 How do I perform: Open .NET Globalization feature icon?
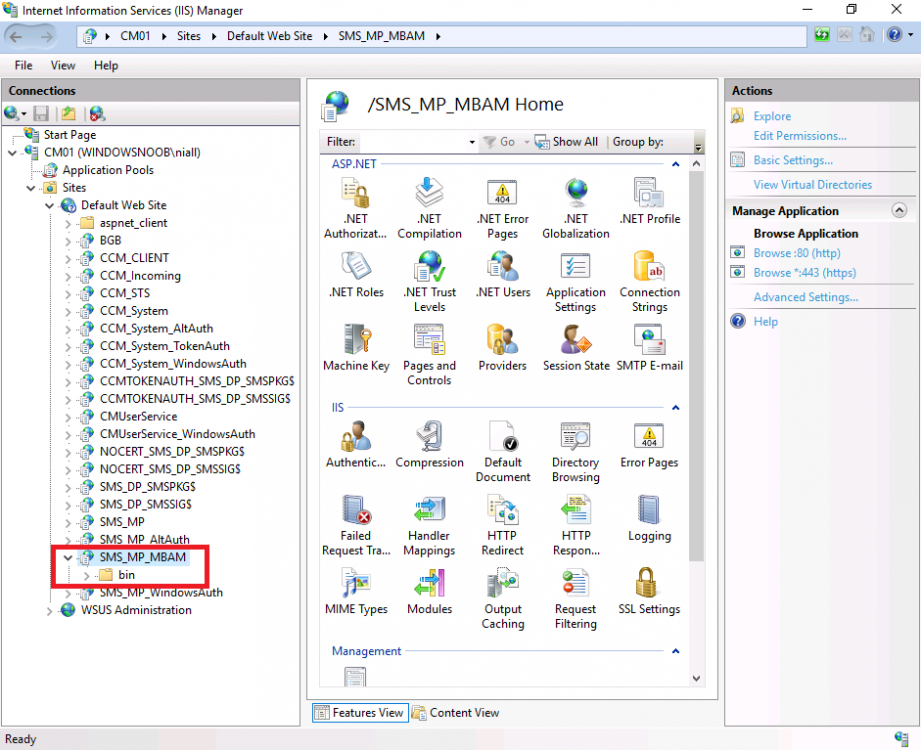tap(576, 208)
